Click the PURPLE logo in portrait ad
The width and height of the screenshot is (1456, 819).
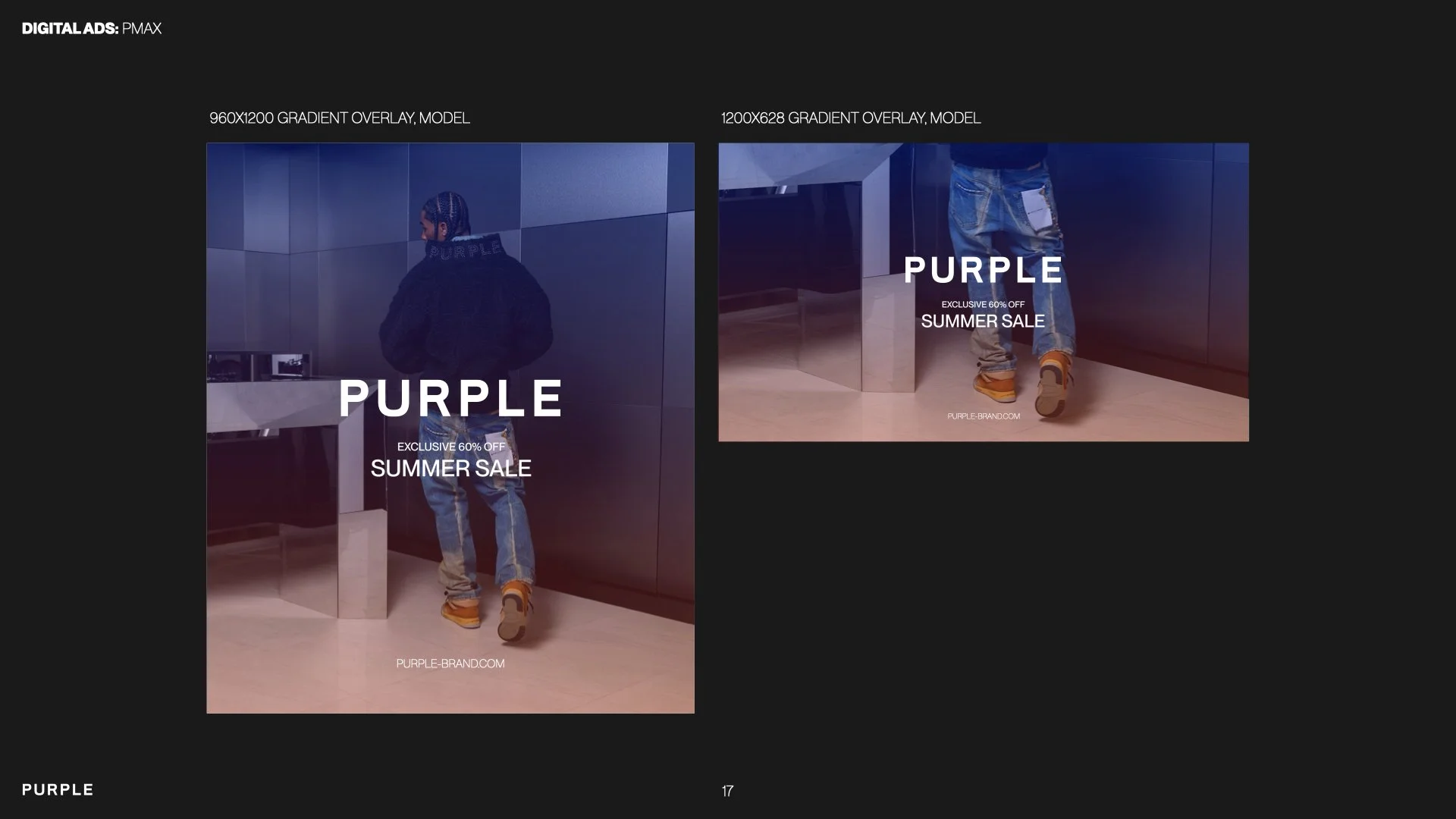(450, 398)
